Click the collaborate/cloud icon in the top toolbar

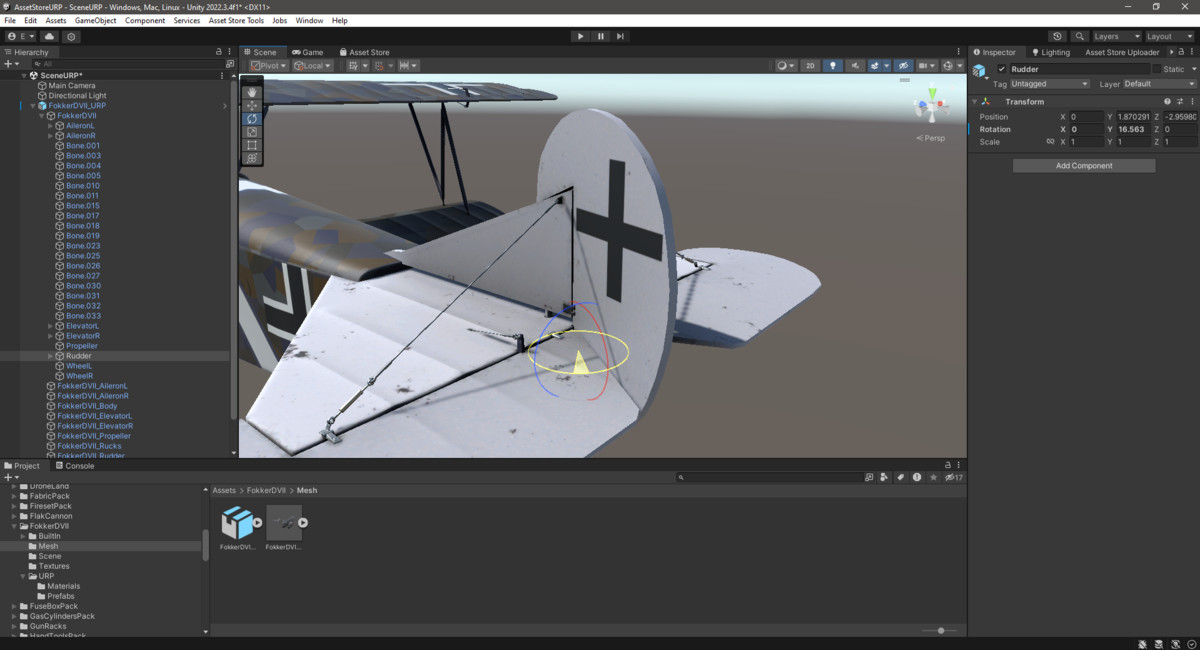pyautogui.click(x=49, y=36)
